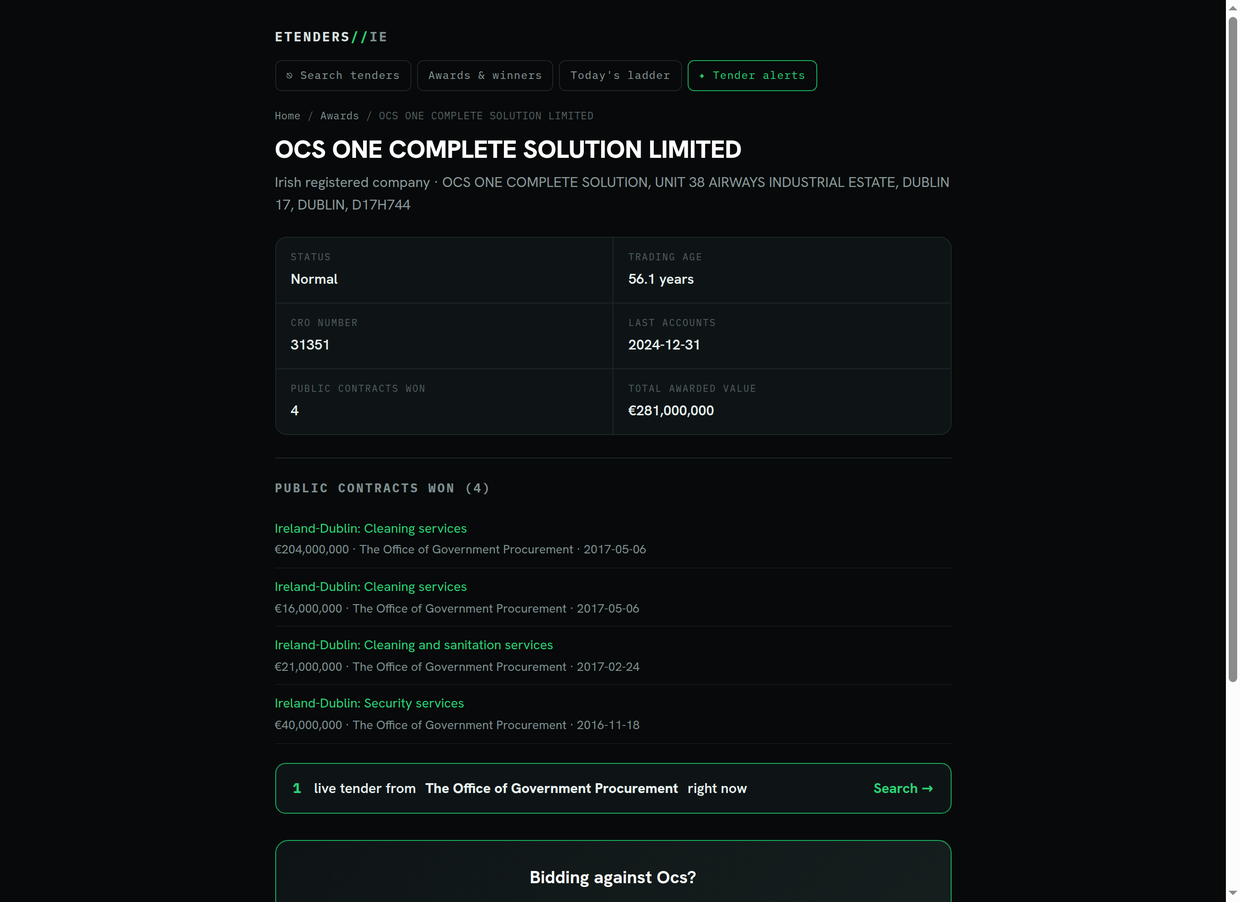
Task: Click the company name main heading
Action: (508, 149)
